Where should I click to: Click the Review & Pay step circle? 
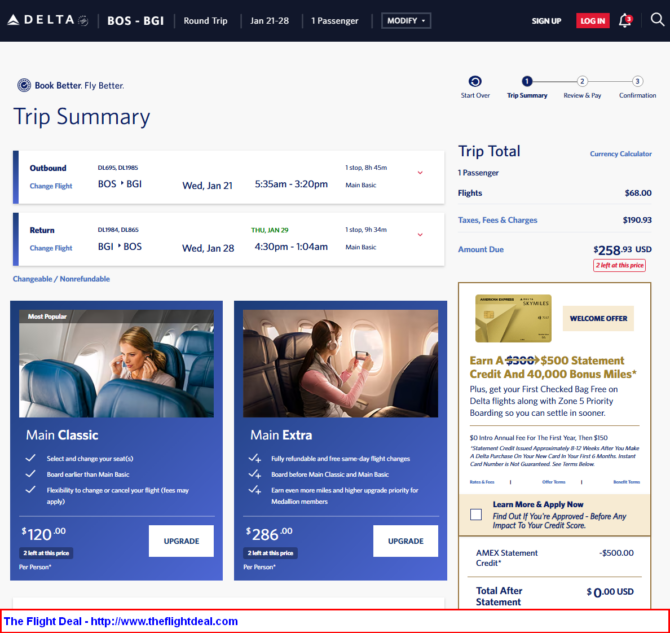tap(582, 82)
